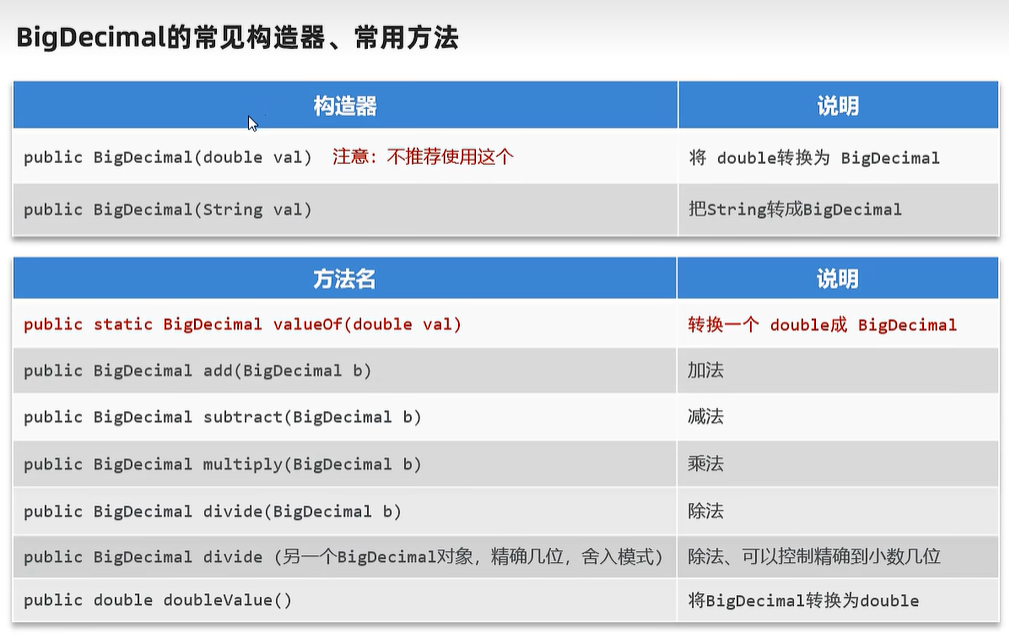This screenshot has width=1009, height=637.
Task: Select the red valueOf(double val) method
Action: tap(242, 324)
